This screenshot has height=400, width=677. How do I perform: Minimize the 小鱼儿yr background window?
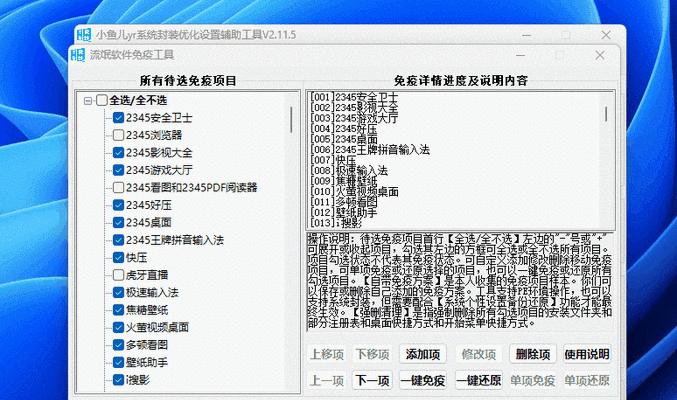(526, 35)
